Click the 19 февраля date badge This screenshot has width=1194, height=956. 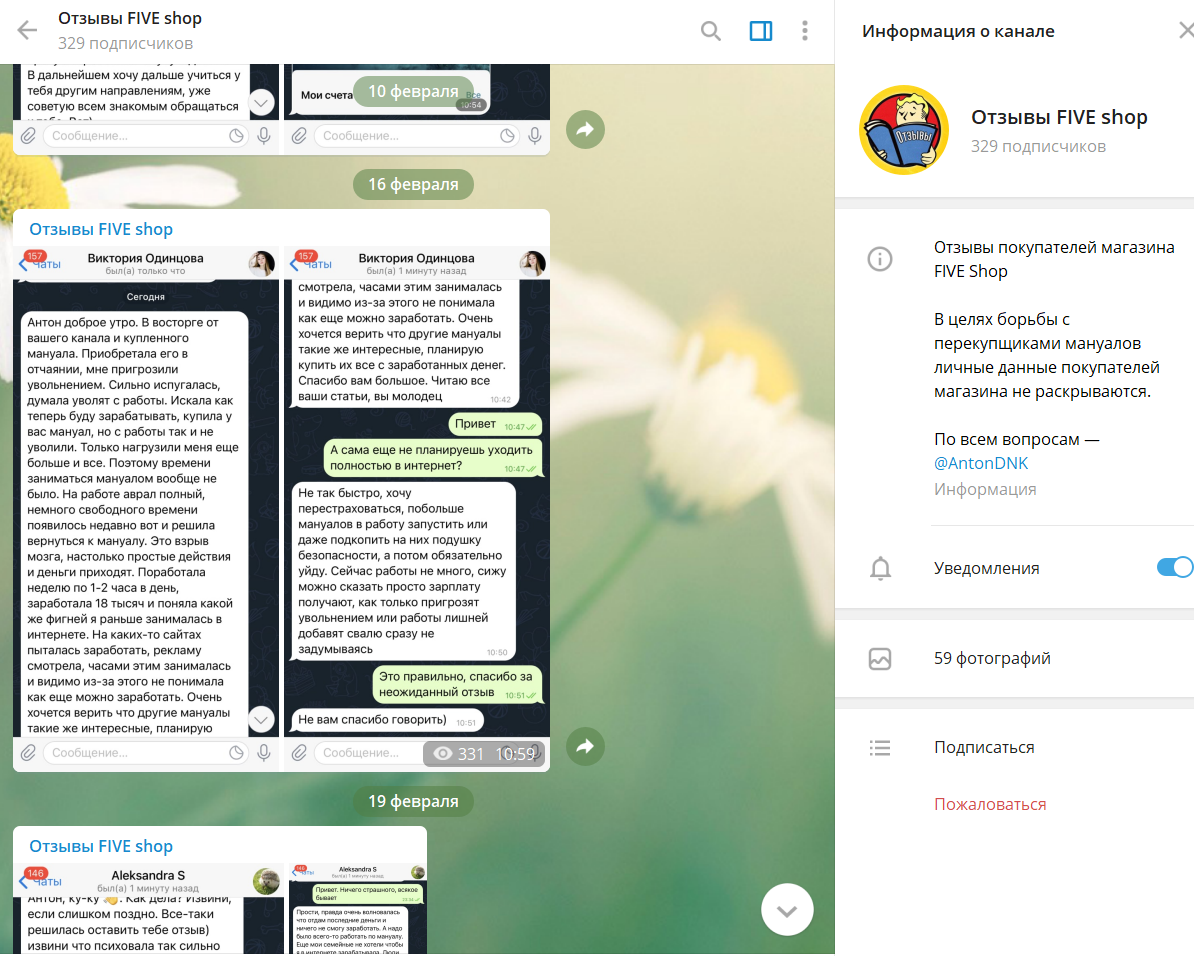[413, 801]
